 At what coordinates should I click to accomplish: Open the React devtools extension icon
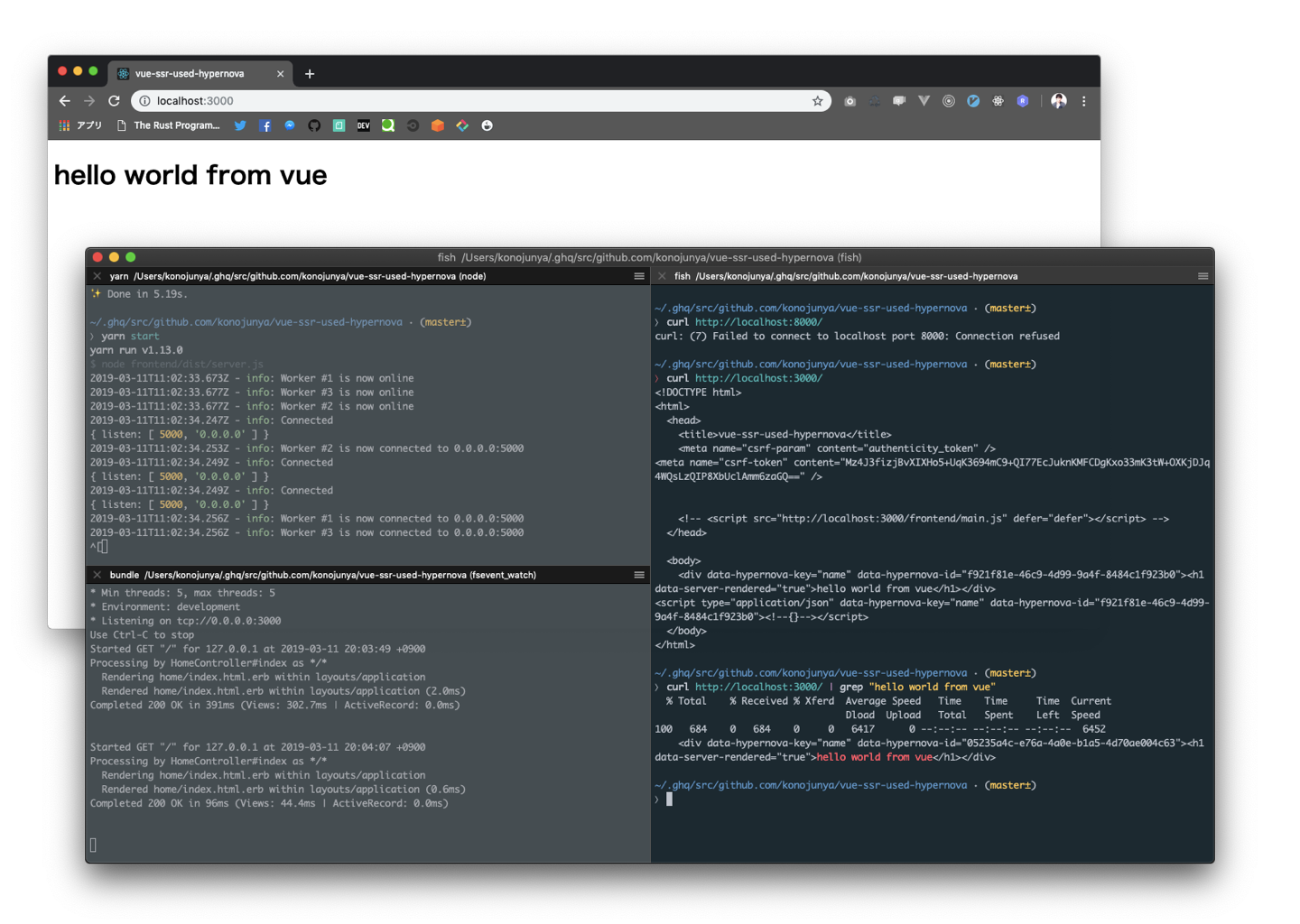point(998,101)
